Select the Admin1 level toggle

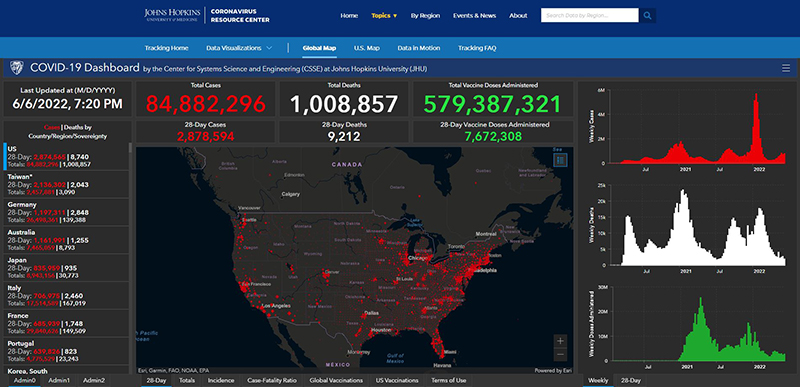point(59,380)
